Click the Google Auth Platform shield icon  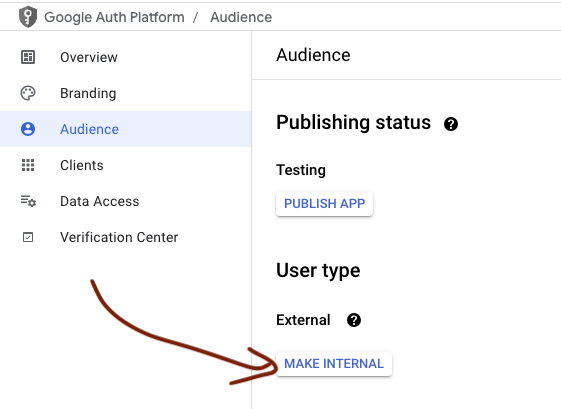28,17
